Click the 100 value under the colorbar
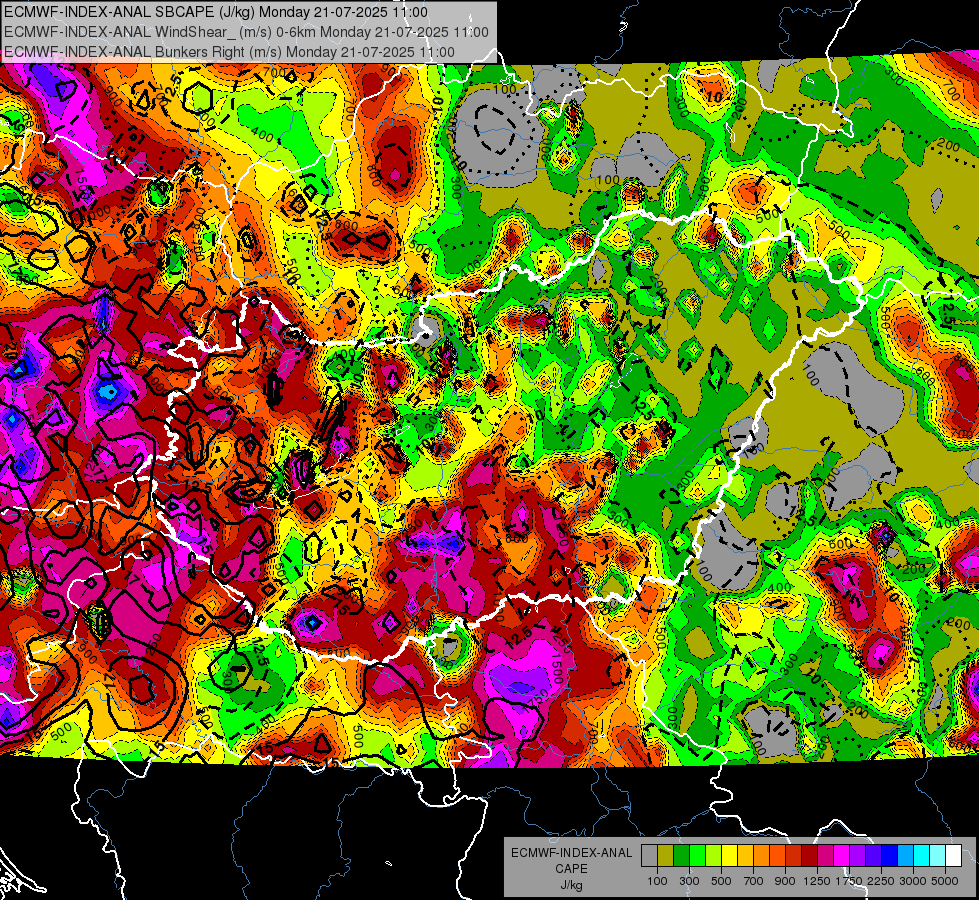 pyautogui.click(x=657, y=881)
